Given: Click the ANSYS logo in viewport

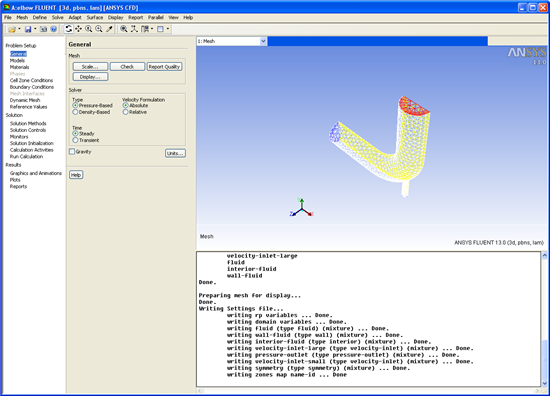Looking at the screenshot, I should (x=527, y=53).
